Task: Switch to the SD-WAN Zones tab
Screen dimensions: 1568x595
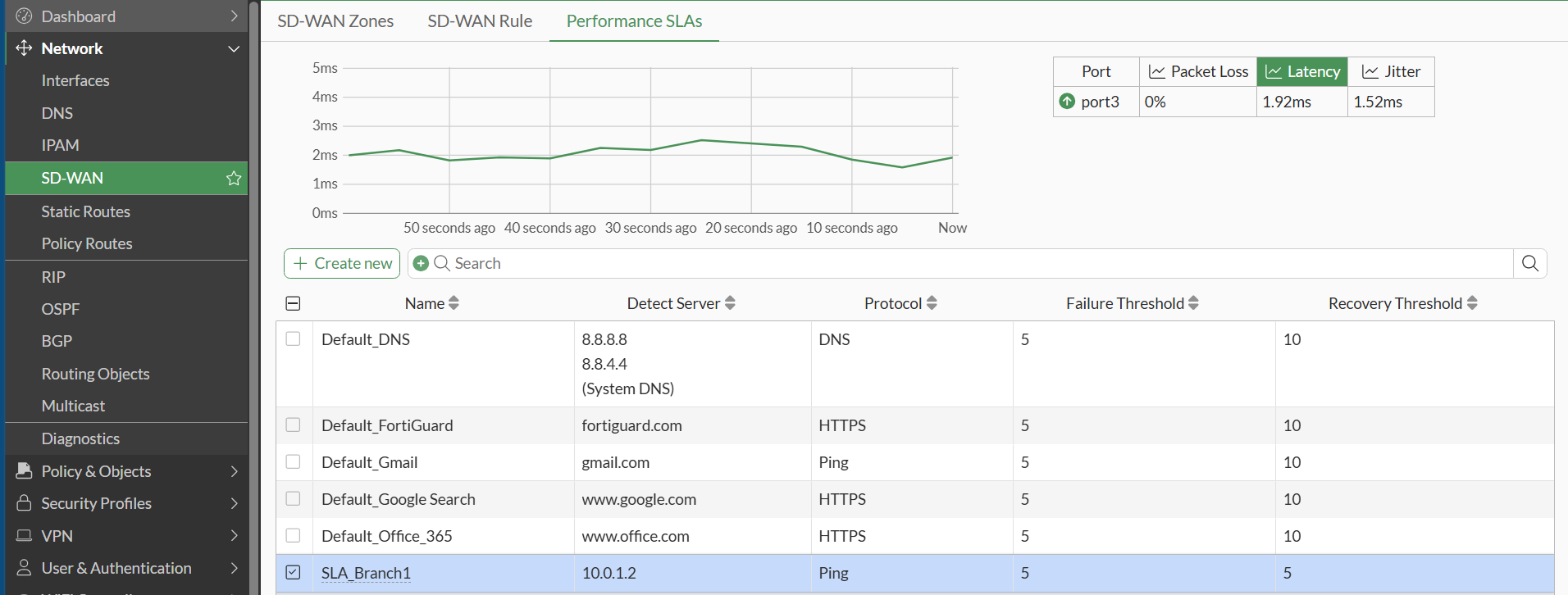Action: click(335, 21)
